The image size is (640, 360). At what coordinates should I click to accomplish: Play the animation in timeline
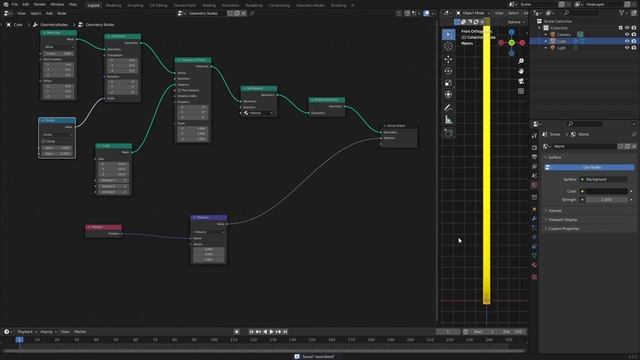click(x=271, y=332)
